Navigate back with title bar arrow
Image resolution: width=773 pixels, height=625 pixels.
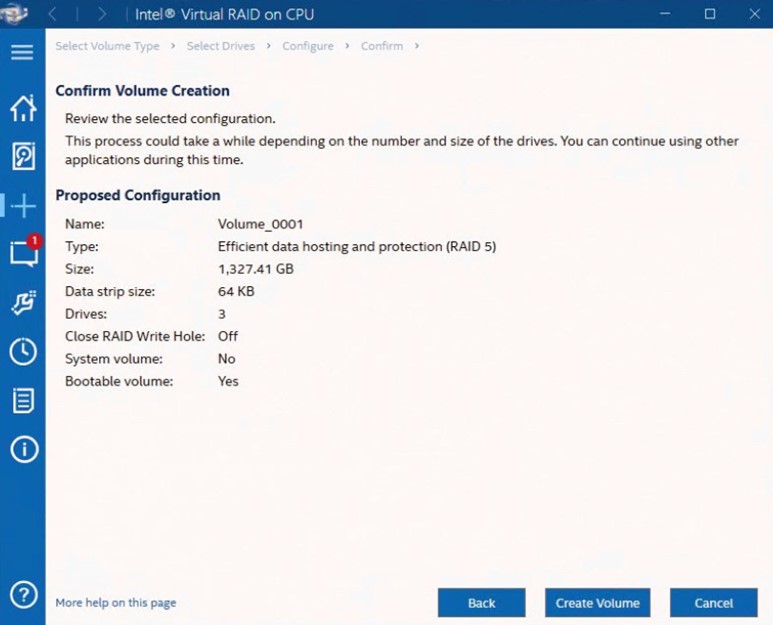(53, 14)
